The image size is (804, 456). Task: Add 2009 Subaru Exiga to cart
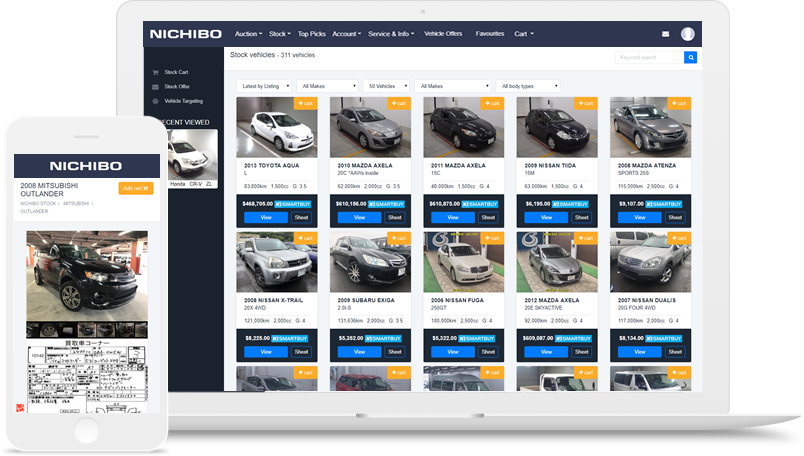coord(398,238)
